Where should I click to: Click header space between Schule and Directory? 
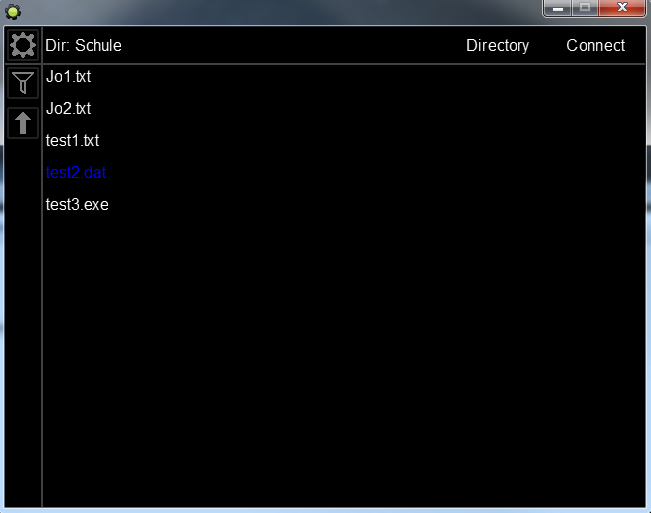coord(290,45)
